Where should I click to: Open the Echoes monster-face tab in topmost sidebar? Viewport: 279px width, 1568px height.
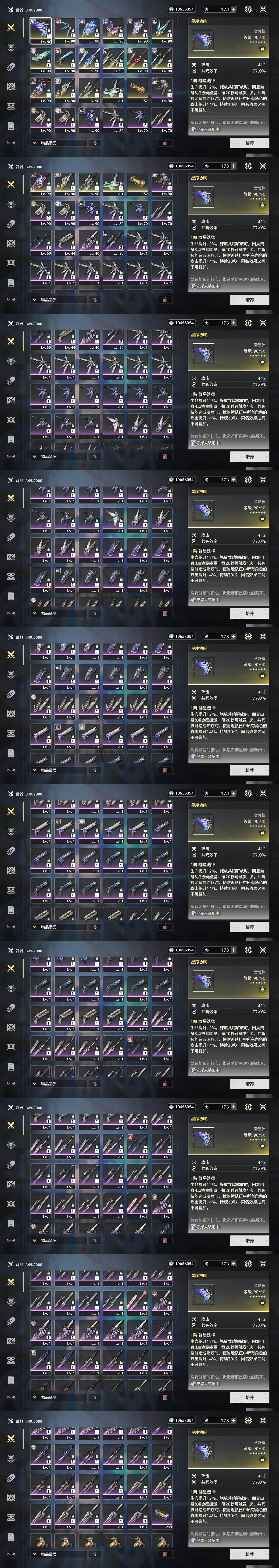11,47
